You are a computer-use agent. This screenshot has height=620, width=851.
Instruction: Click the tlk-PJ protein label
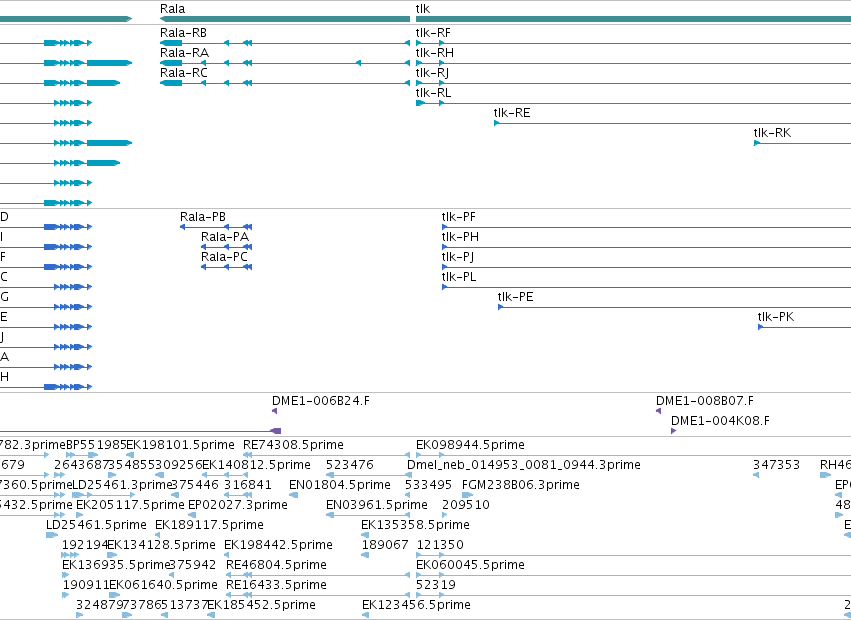pos(458,257)
